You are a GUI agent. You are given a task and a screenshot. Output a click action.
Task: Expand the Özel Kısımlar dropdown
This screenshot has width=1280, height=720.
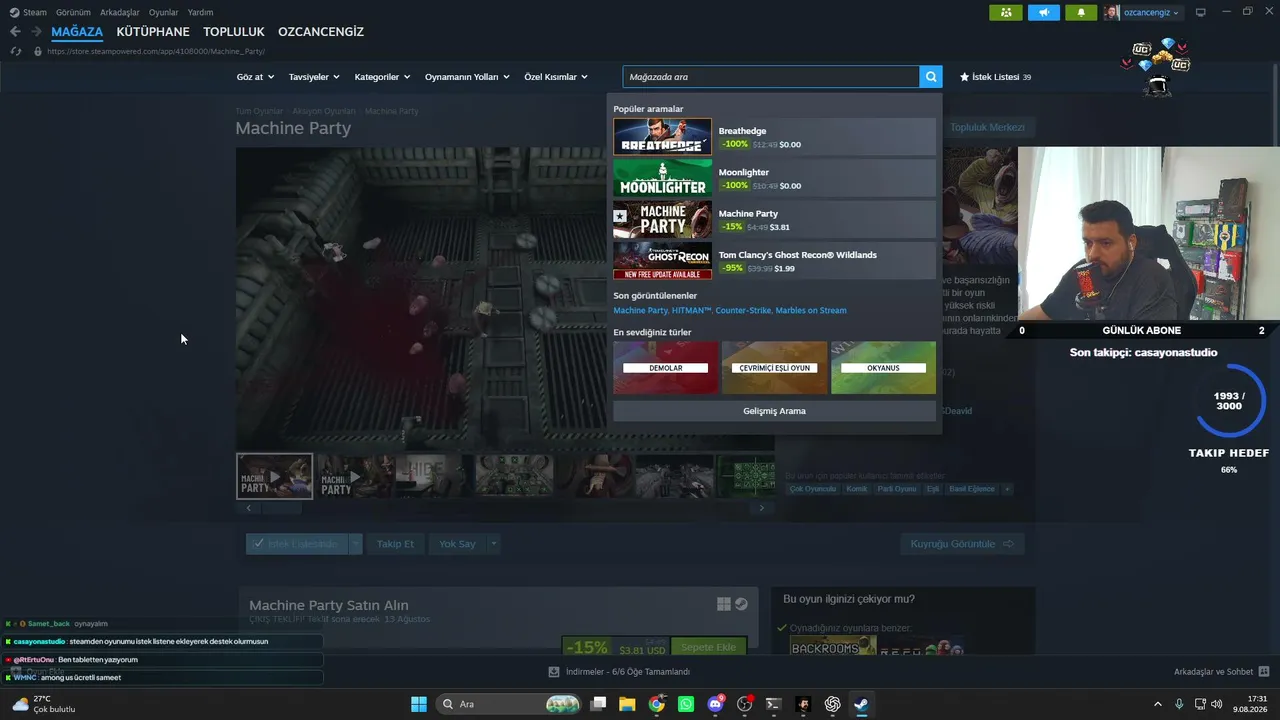(x=556, y=77)
